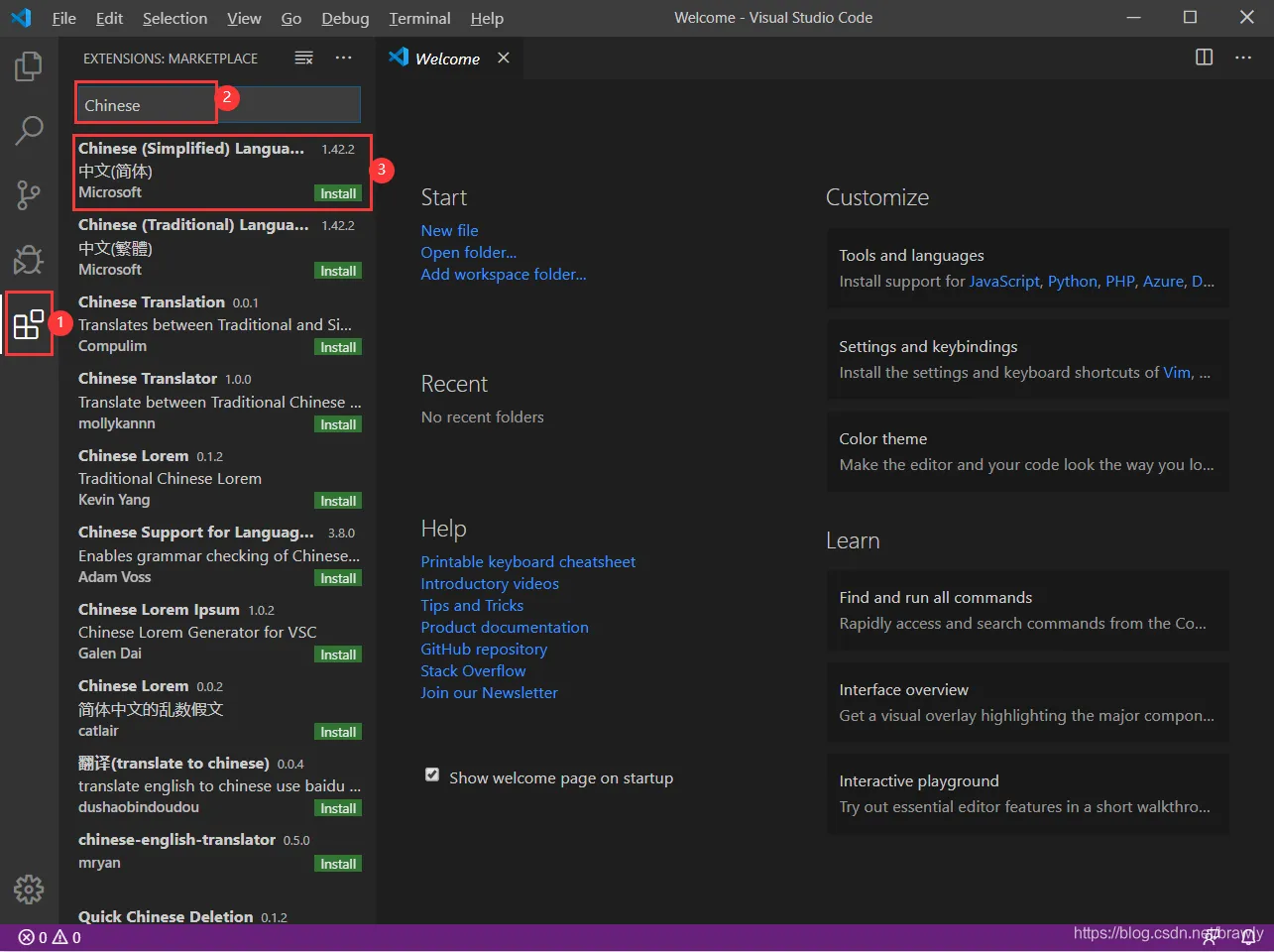This screenshot has height=952, width=1274.
Task: Select Quick Chinese Deletion extension row
Action: [218, 916]
